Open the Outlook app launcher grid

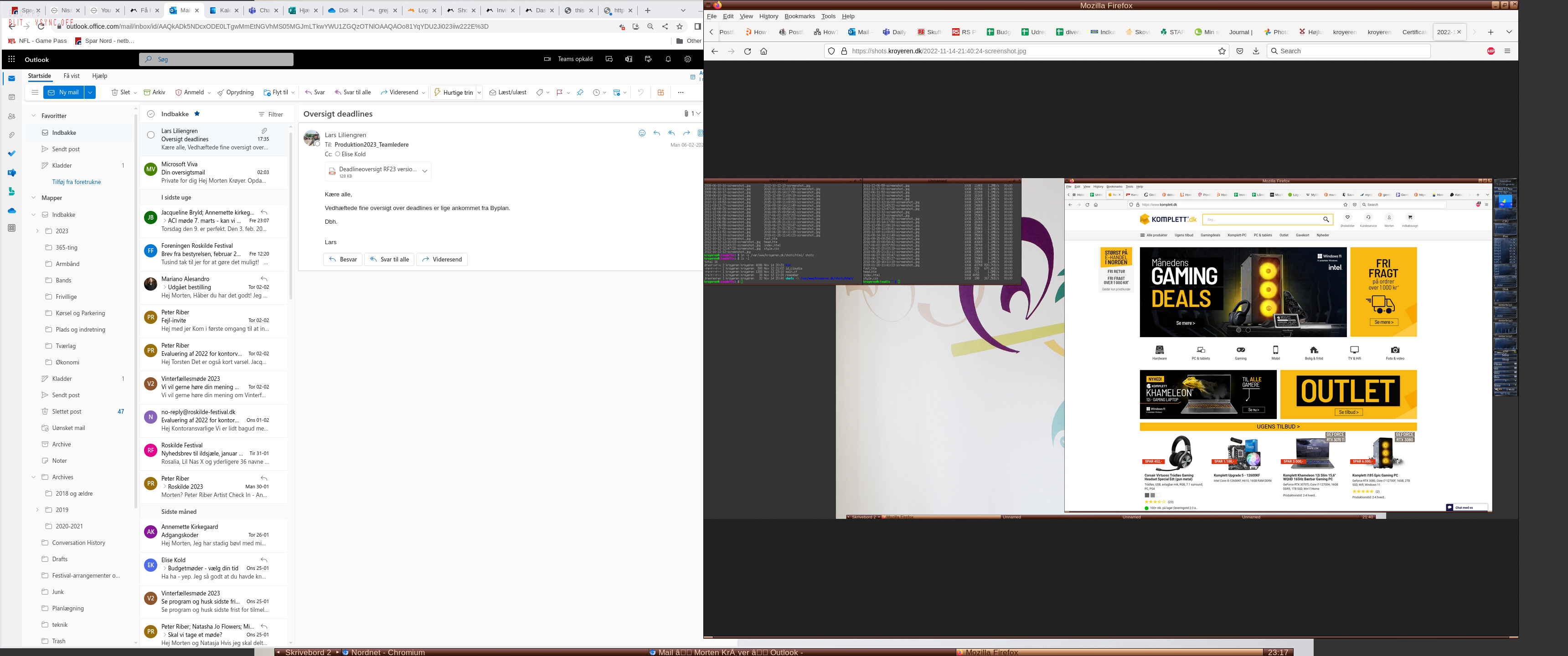(11, 59)
